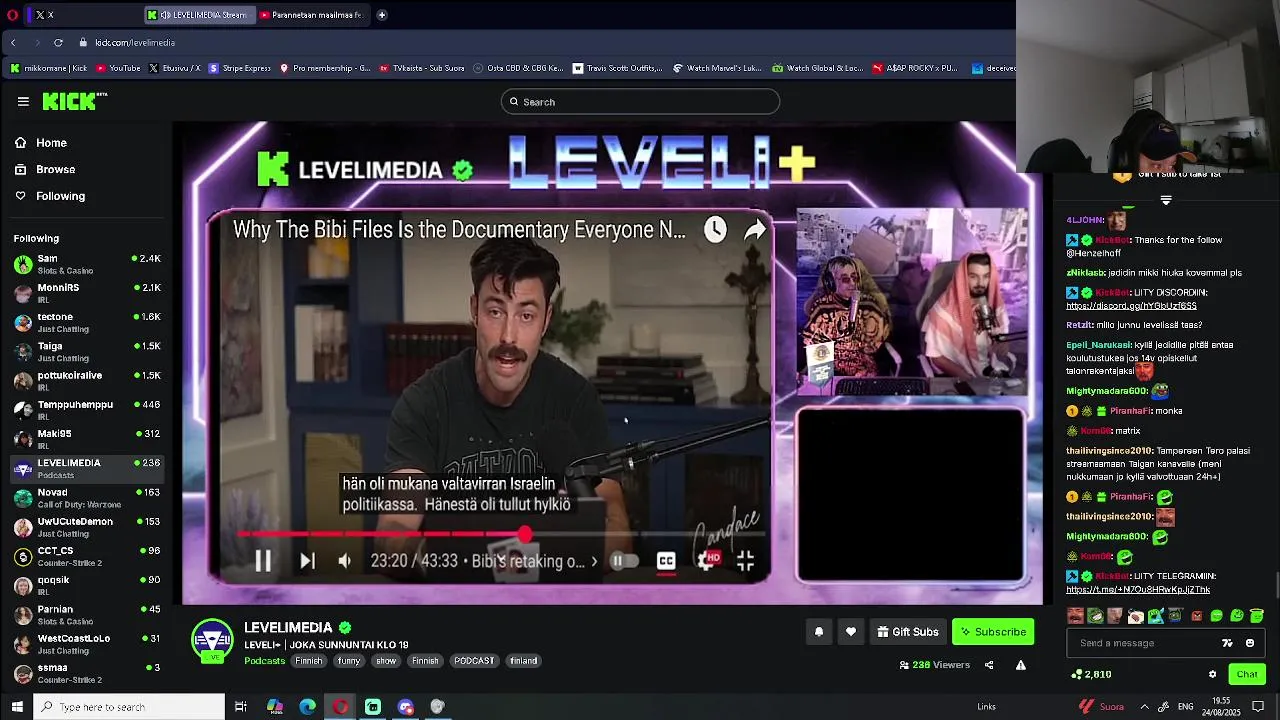
Task: Show hidden system tray icons
Action: 1144,707
